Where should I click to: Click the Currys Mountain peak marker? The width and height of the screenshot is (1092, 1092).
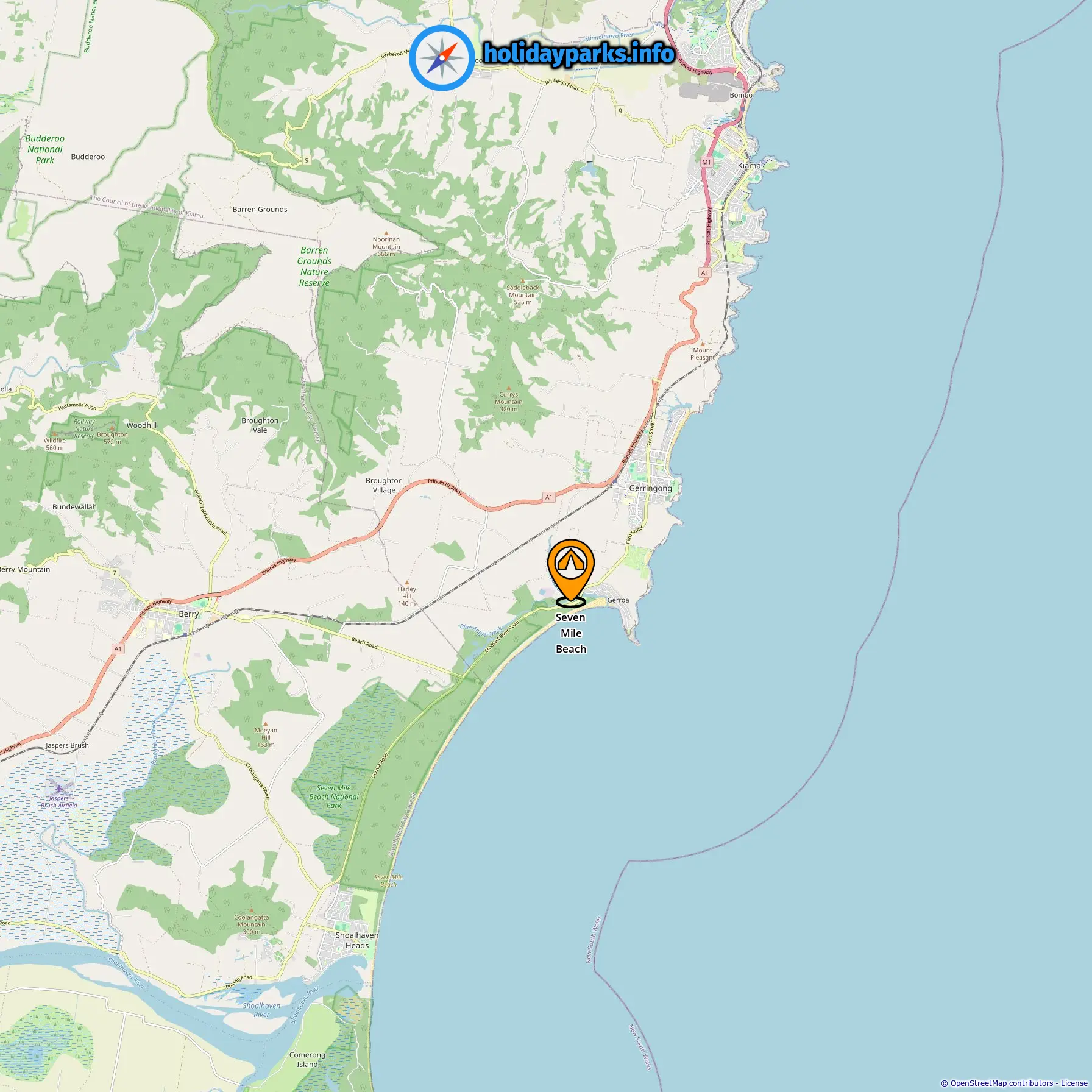click(509, 388)
